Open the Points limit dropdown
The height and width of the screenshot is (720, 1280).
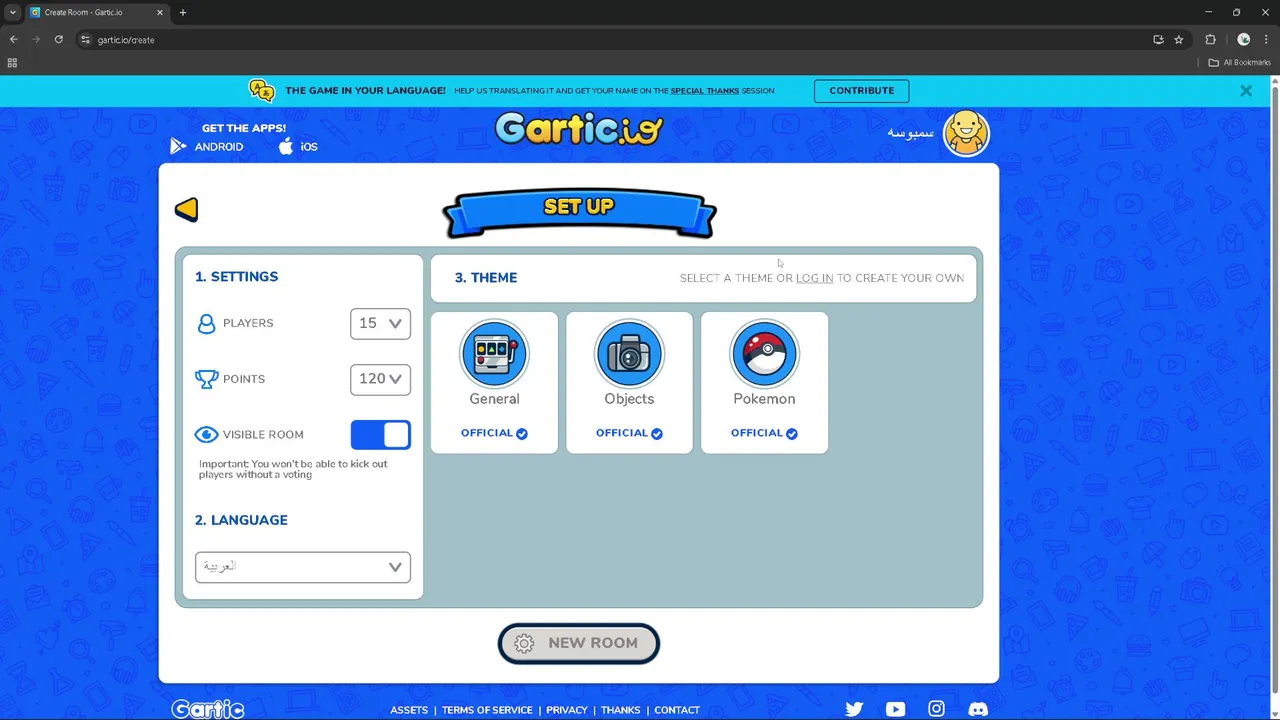pos(380,379)
